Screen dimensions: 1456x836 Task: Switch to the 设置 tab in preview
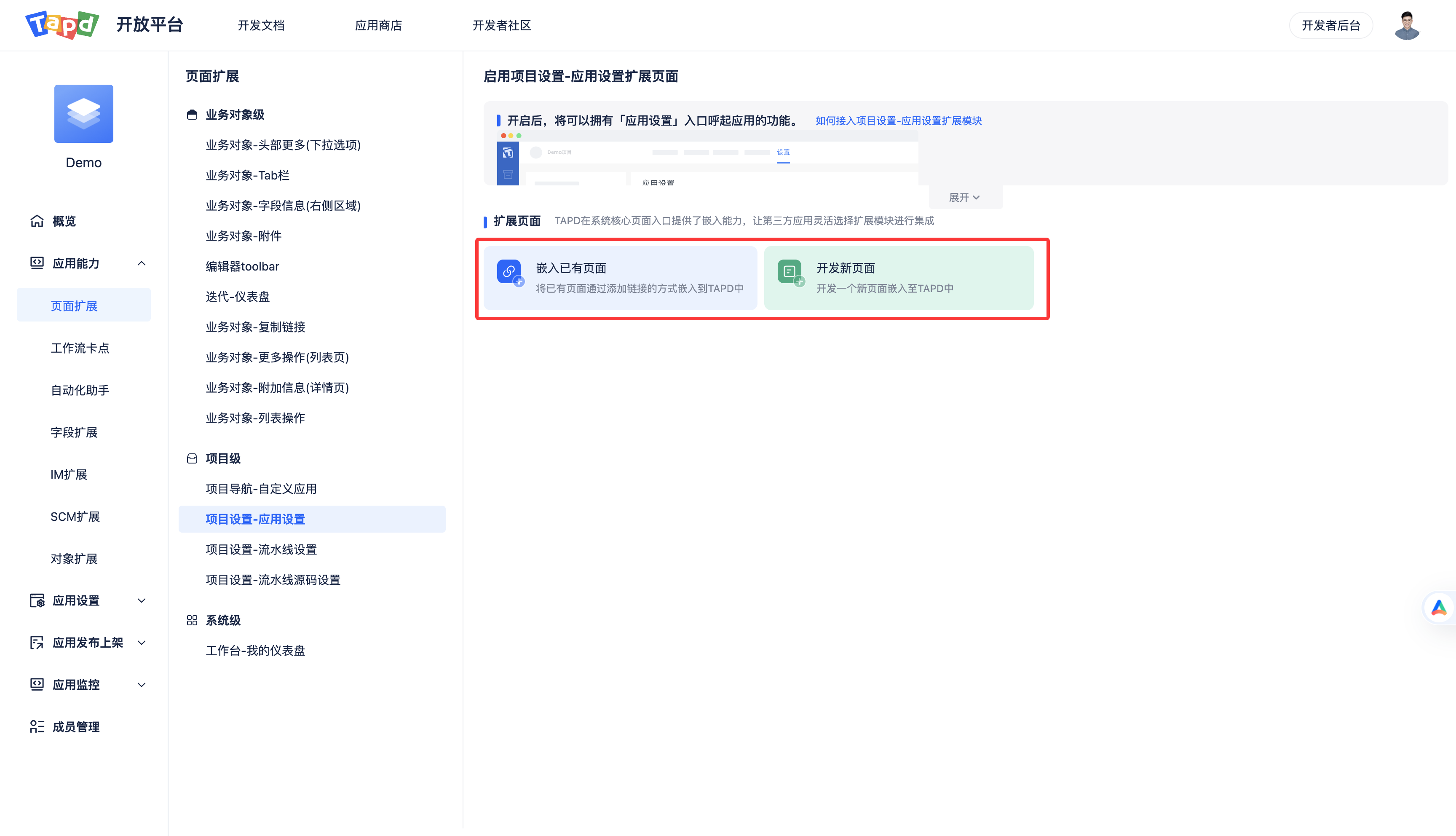tap(783, 152)
